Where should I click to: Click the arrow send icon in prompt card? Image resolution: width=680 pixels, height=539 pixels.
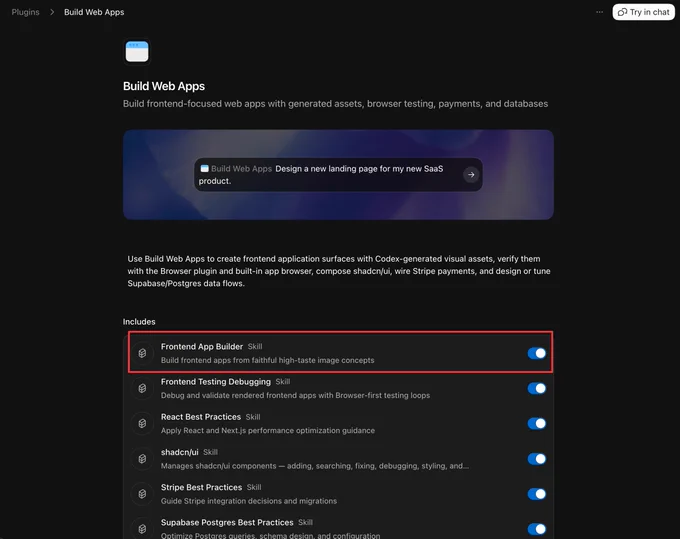471,175
